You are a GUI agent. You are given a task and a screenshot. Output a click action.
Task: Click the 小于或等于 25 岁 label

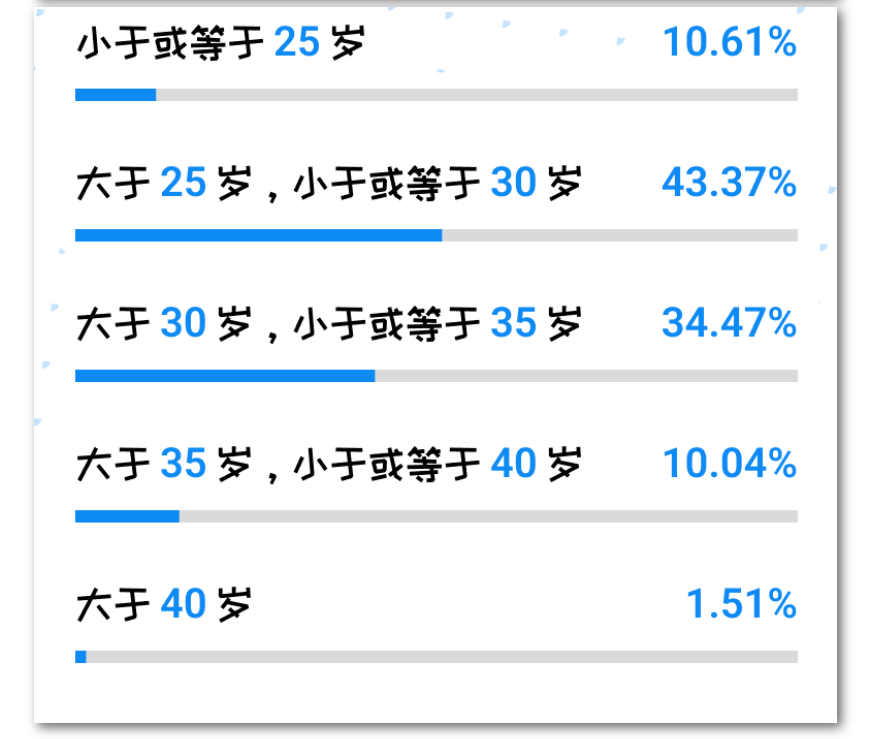(x=221, y=43)
